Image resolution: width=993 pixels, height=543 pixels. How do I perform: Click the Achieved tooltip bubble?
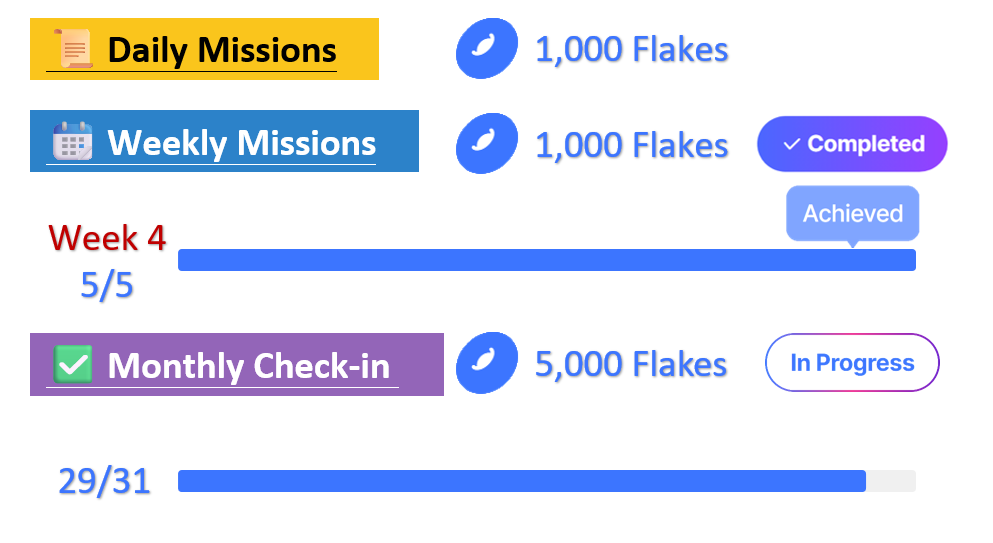click(x=852, y=213)
